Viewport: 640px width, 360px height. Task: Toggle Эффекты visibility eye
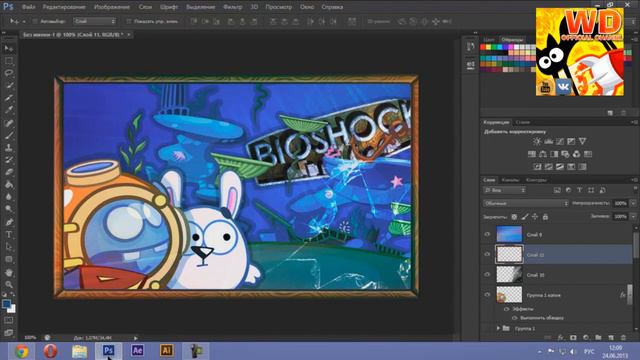tap(507, 309)
